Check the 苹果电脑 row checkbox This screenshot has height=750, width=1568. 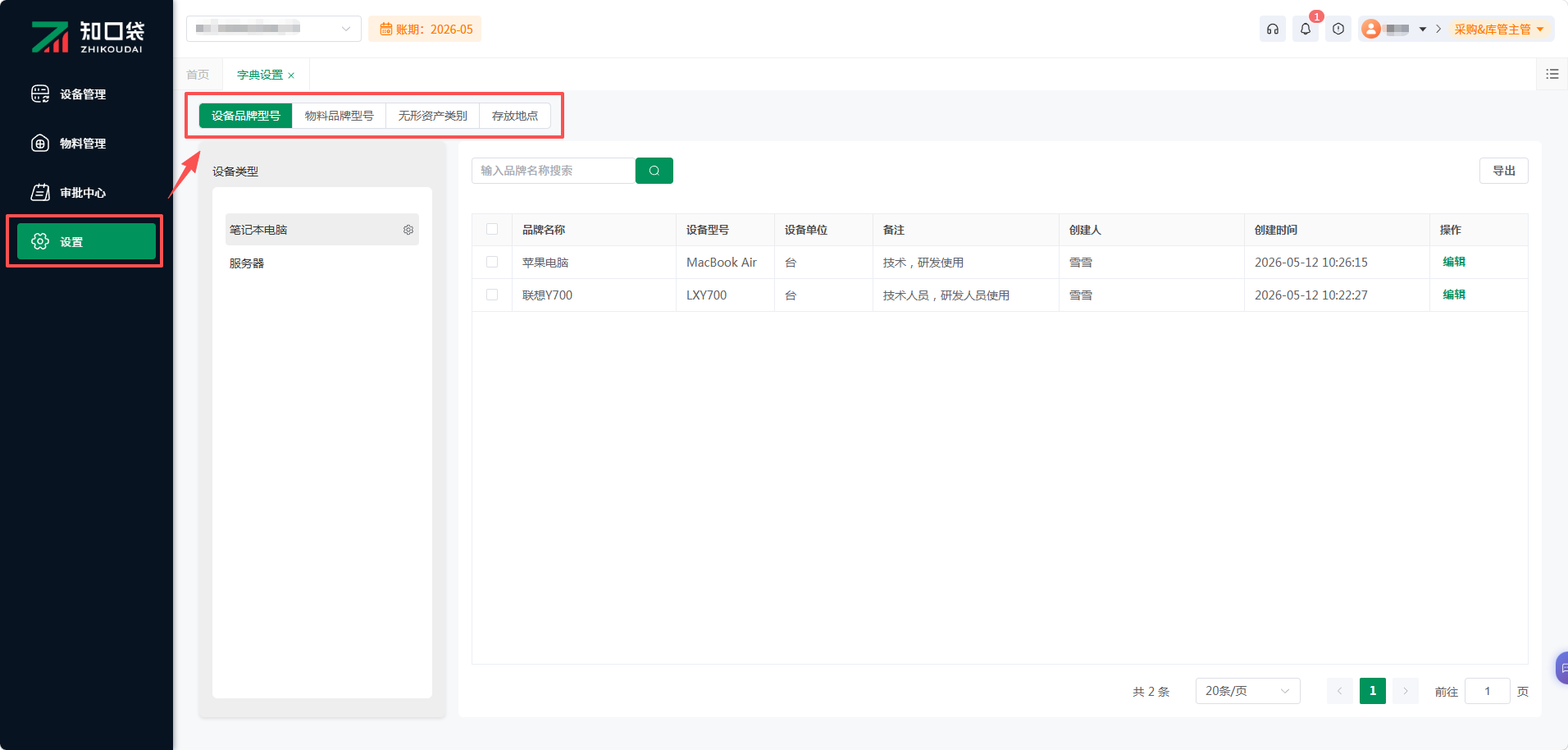(x=492, y=262)
